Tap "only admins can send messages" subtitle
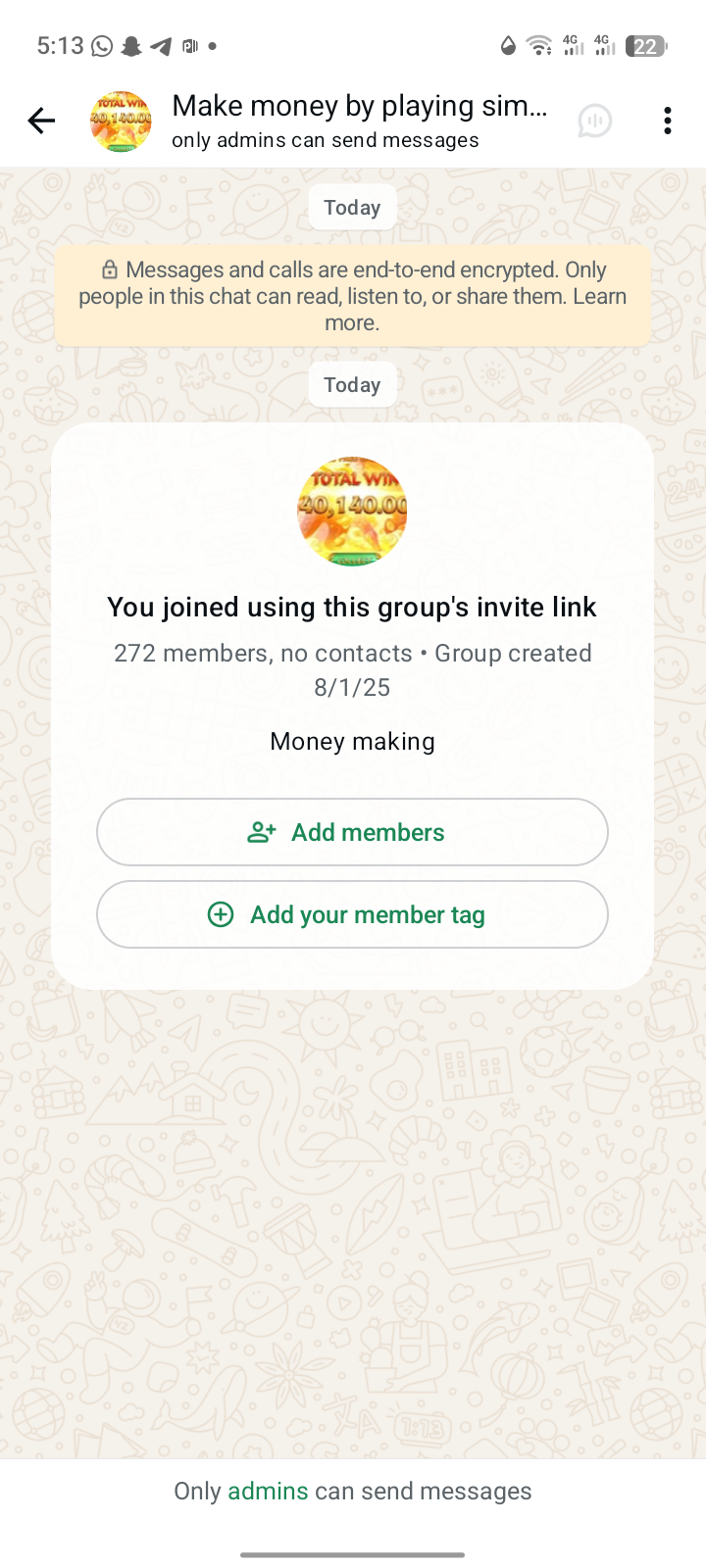Screen dimensions: 706x1568 (325, 140)
